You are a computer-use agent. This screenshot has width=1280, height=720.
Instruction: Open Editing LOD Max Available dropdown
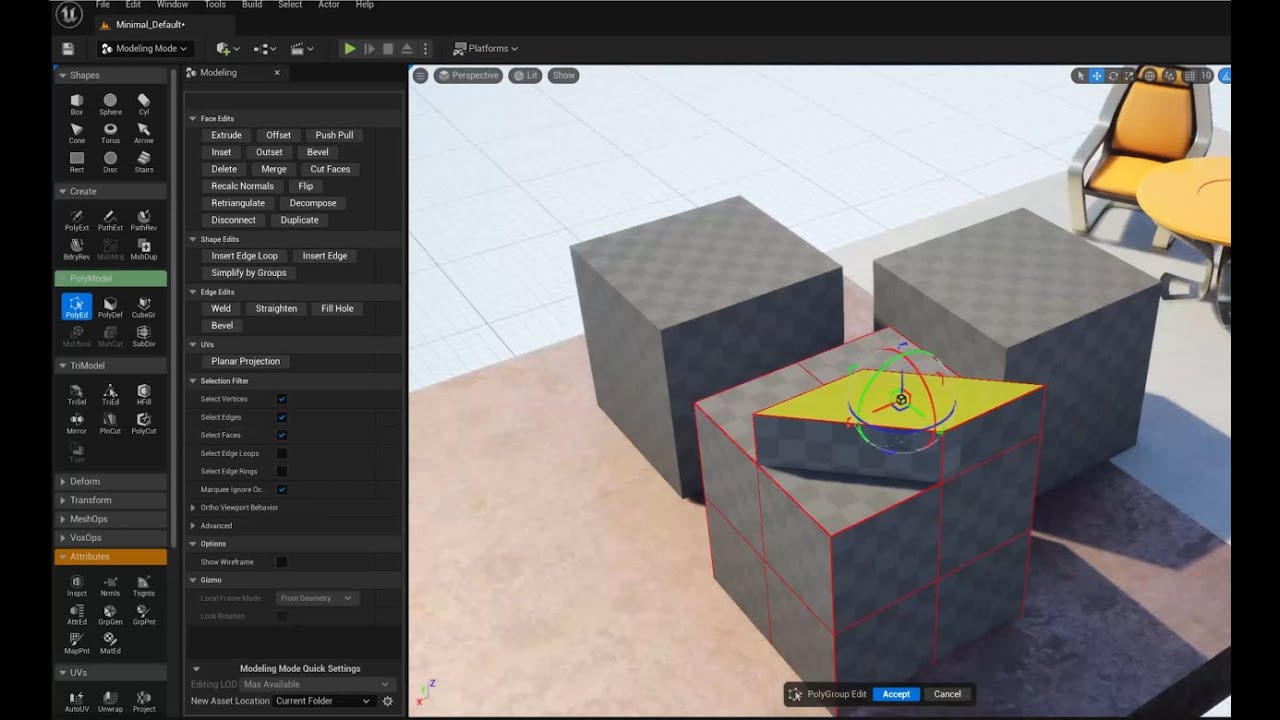point(317,684)
